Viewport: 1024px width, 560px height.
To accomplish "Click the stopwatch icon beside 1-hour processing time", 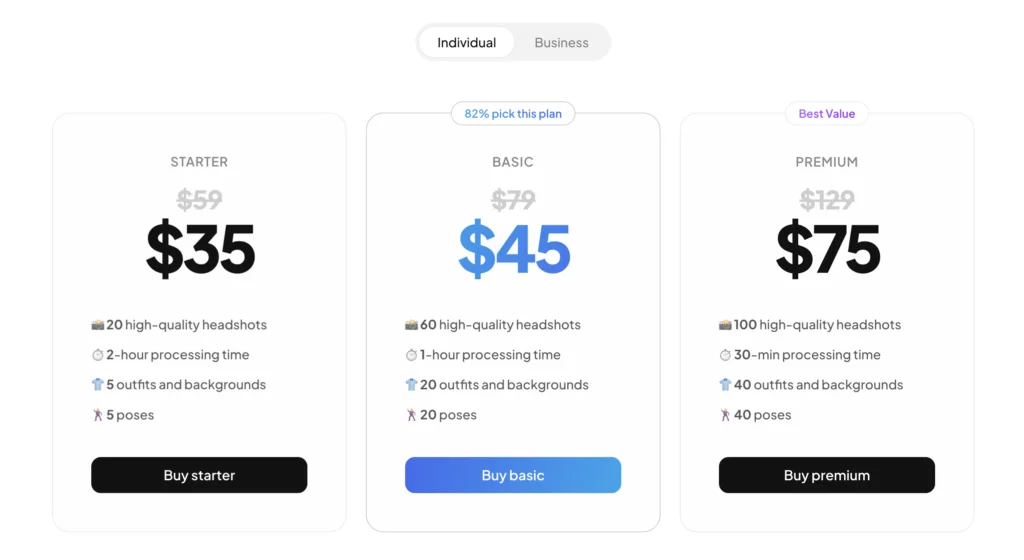I will (411, 355).
